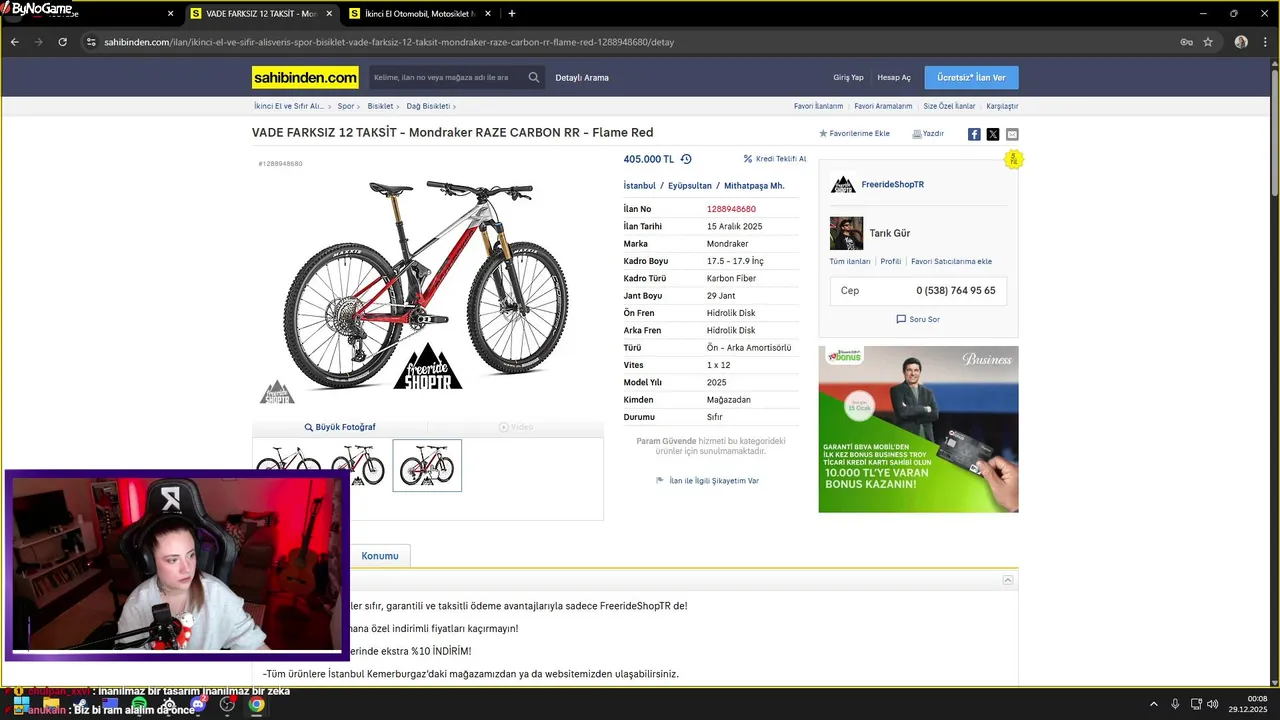
Task: Click seller's Tüm İlanları link
Action: coord(850,261)
